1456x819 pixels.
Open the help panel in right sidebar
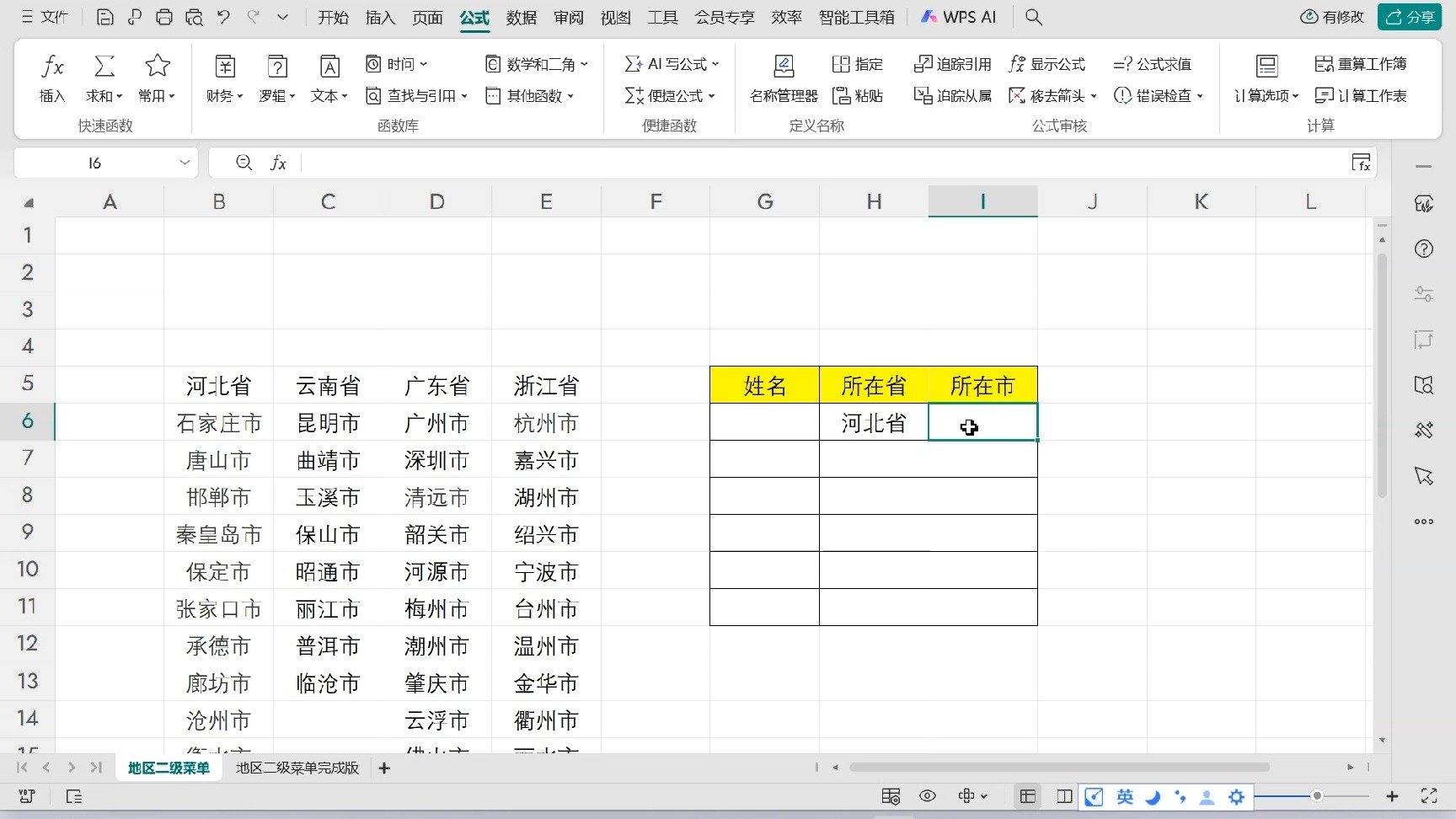[1423, 249]
